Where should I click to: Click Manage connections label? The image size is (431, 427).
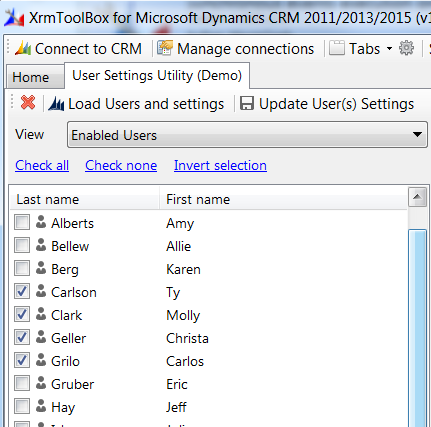point(245,49)
